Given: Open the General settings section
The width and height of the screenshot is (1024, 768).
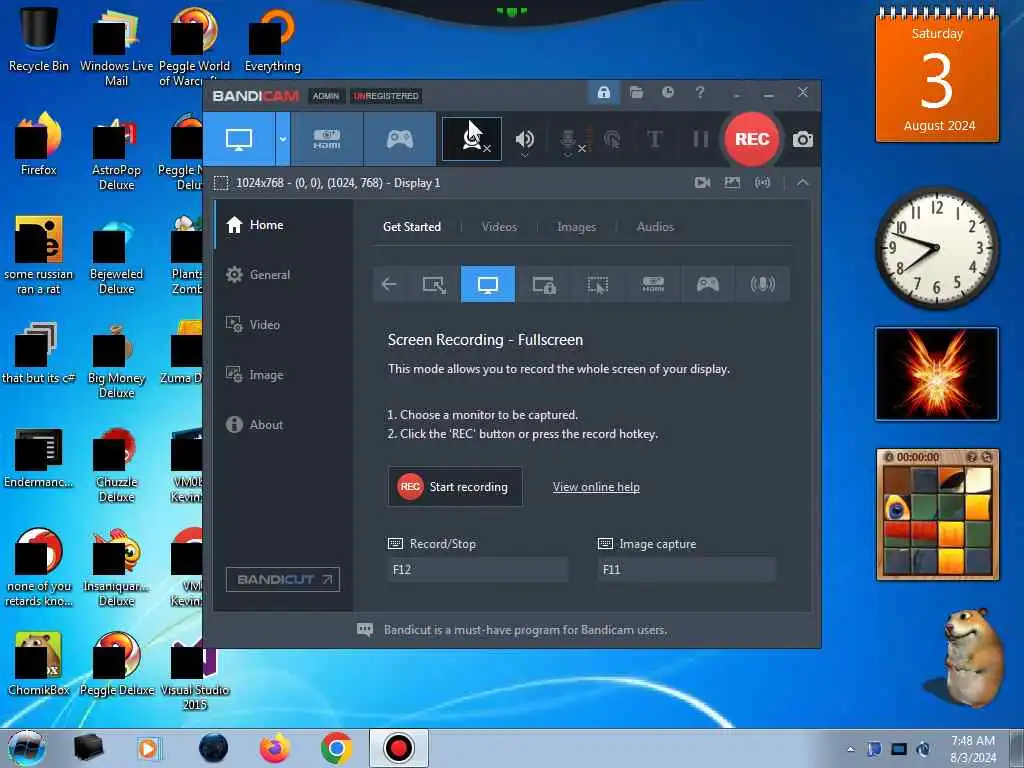Looking at the screenshot, I should coord(283,275).
